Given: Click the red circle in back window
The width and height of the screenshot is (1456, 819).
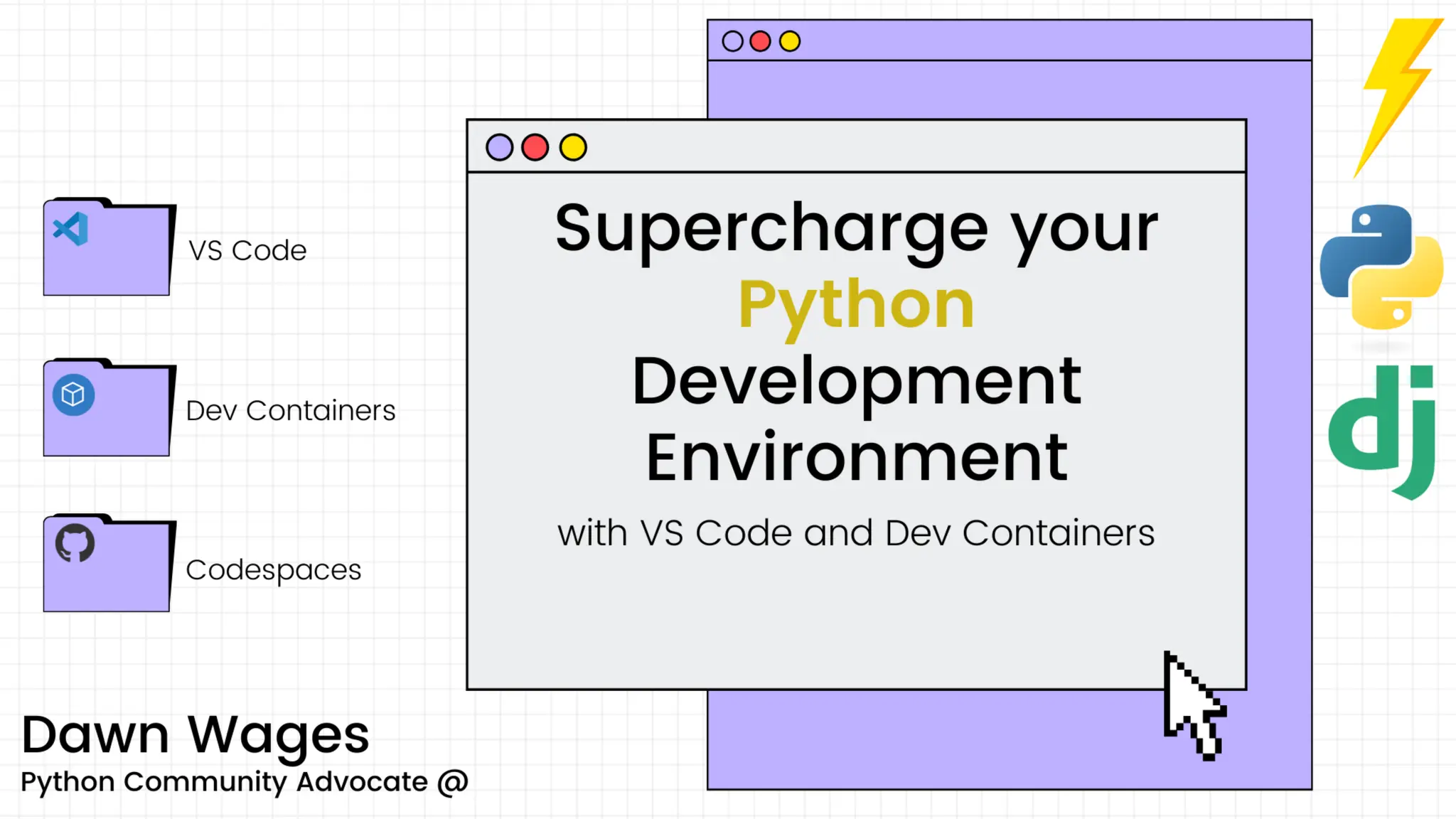Looking at the screenshot, I should tap(760, 41).
